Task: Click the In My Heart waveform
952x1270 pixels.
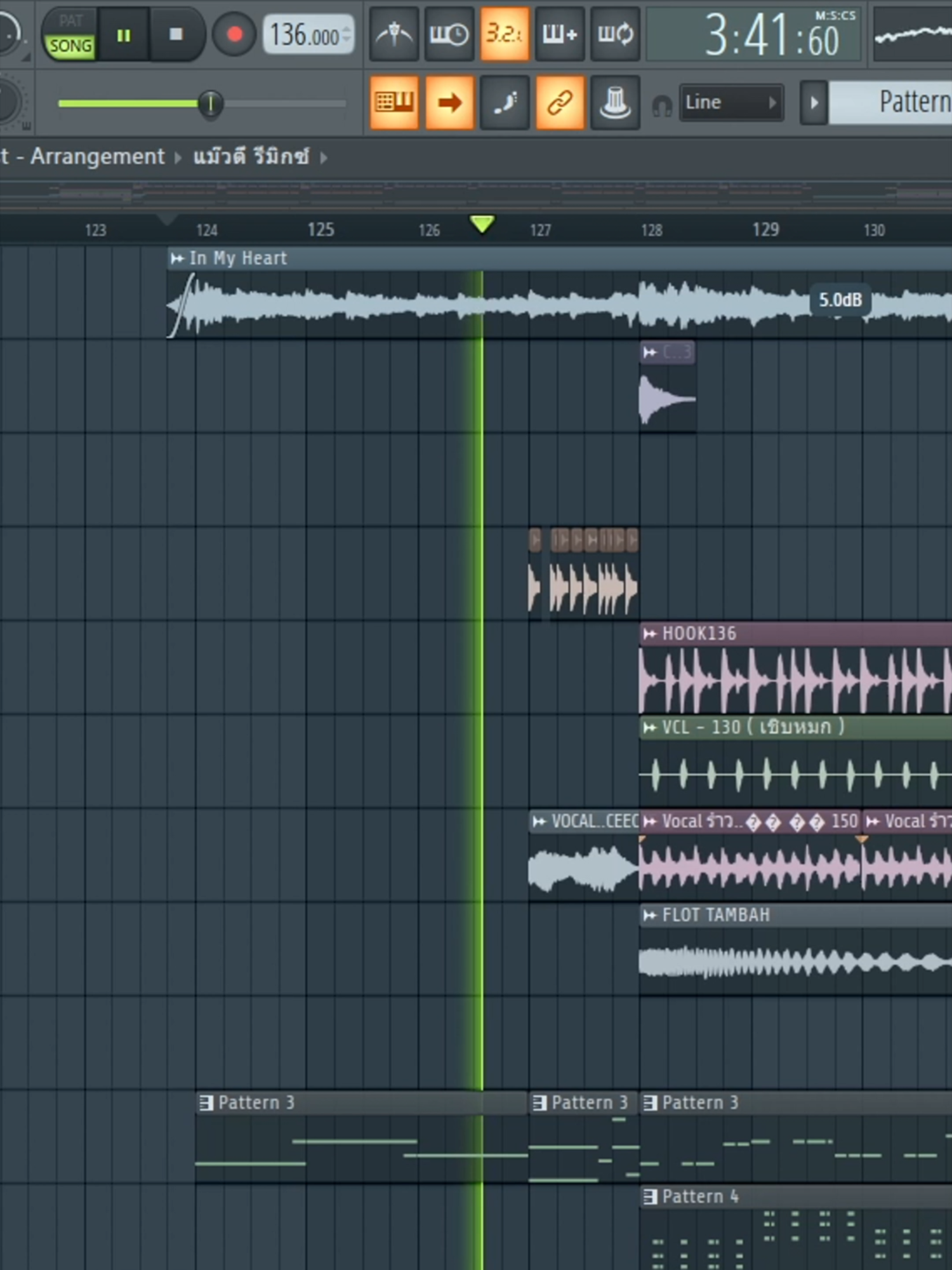Action: click(559, 304)
